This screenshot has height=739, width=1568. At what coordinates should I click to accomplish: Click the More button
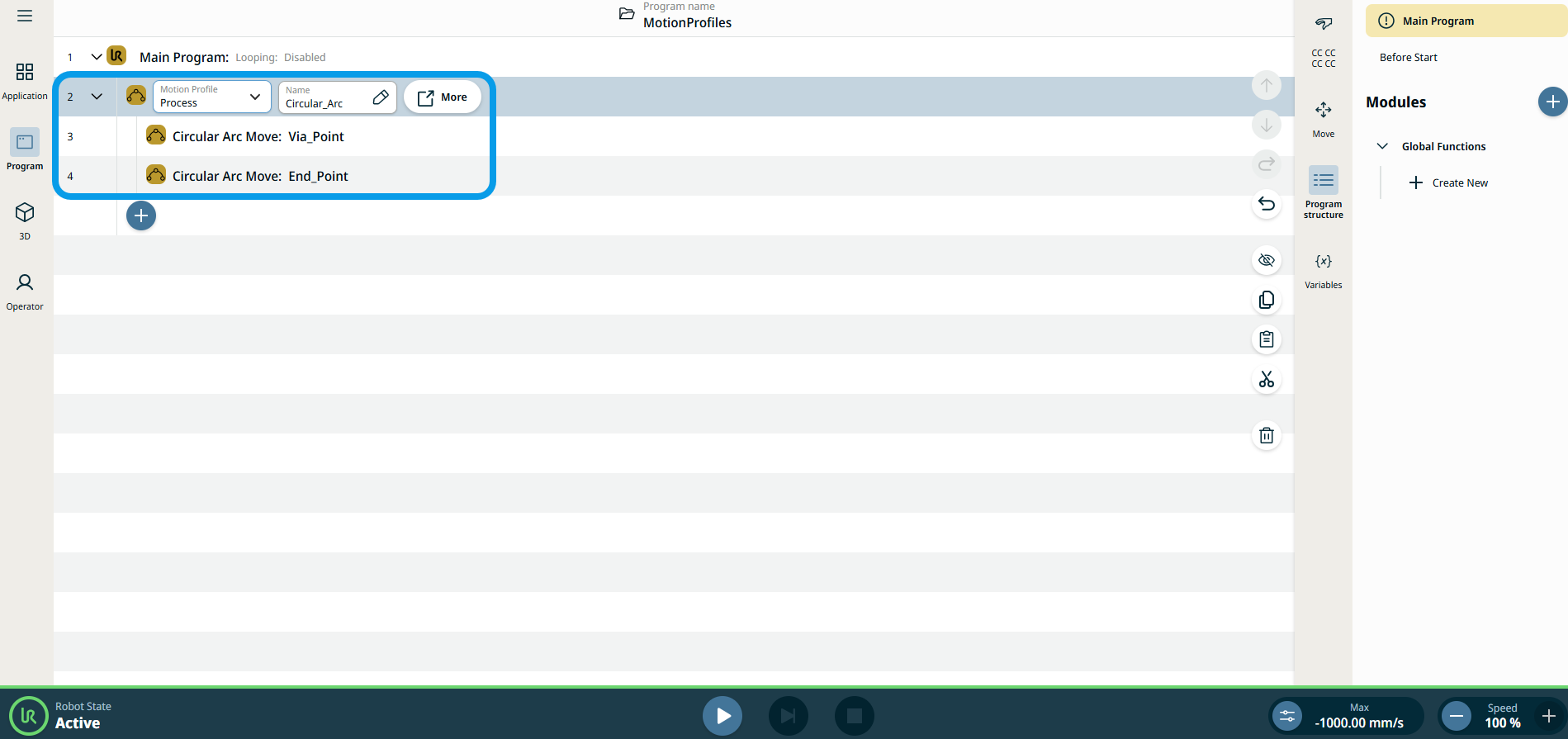click(x=443, y=97)
